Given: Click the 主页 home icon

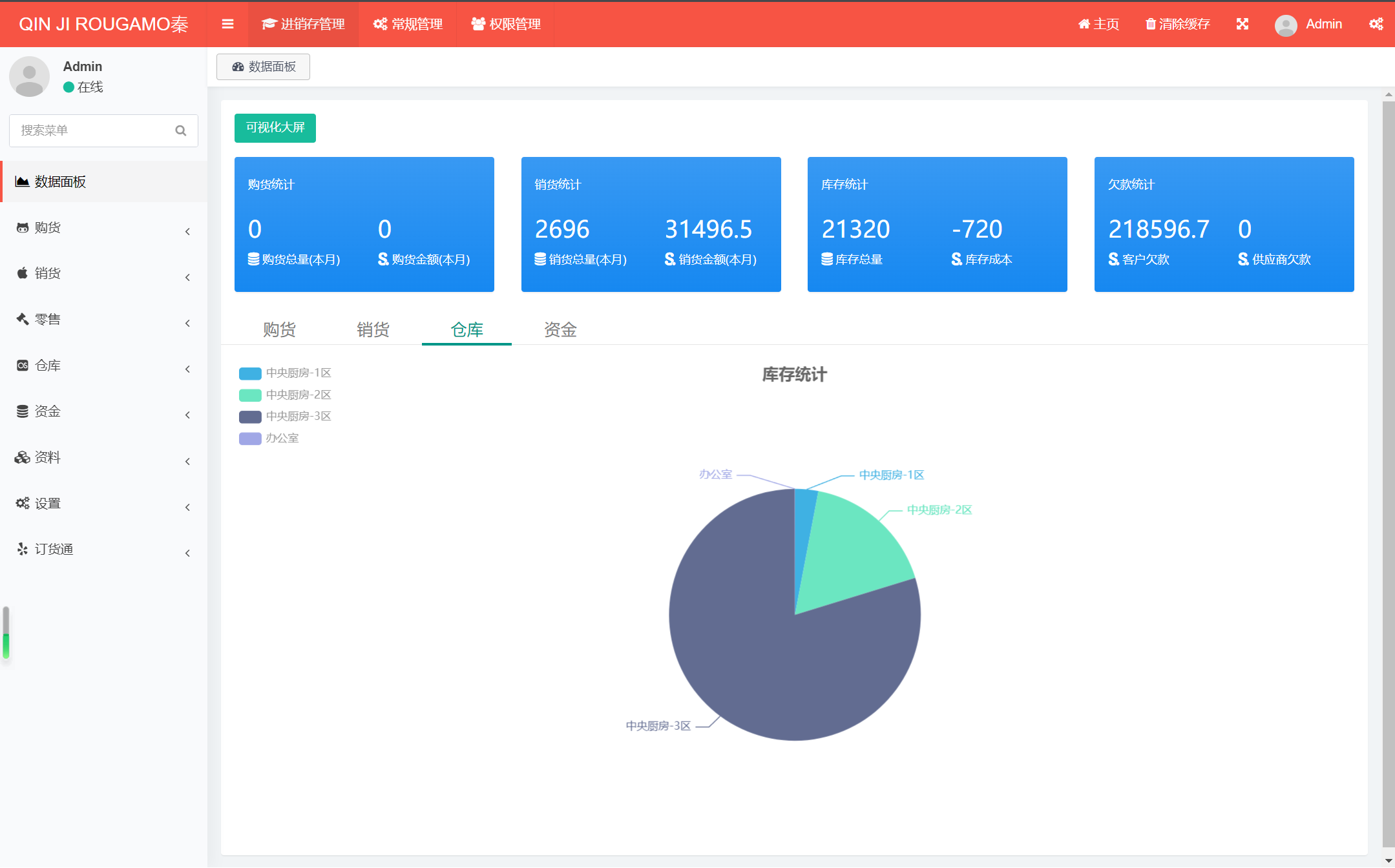Looking at the screenshot, I should [1084, 24].
